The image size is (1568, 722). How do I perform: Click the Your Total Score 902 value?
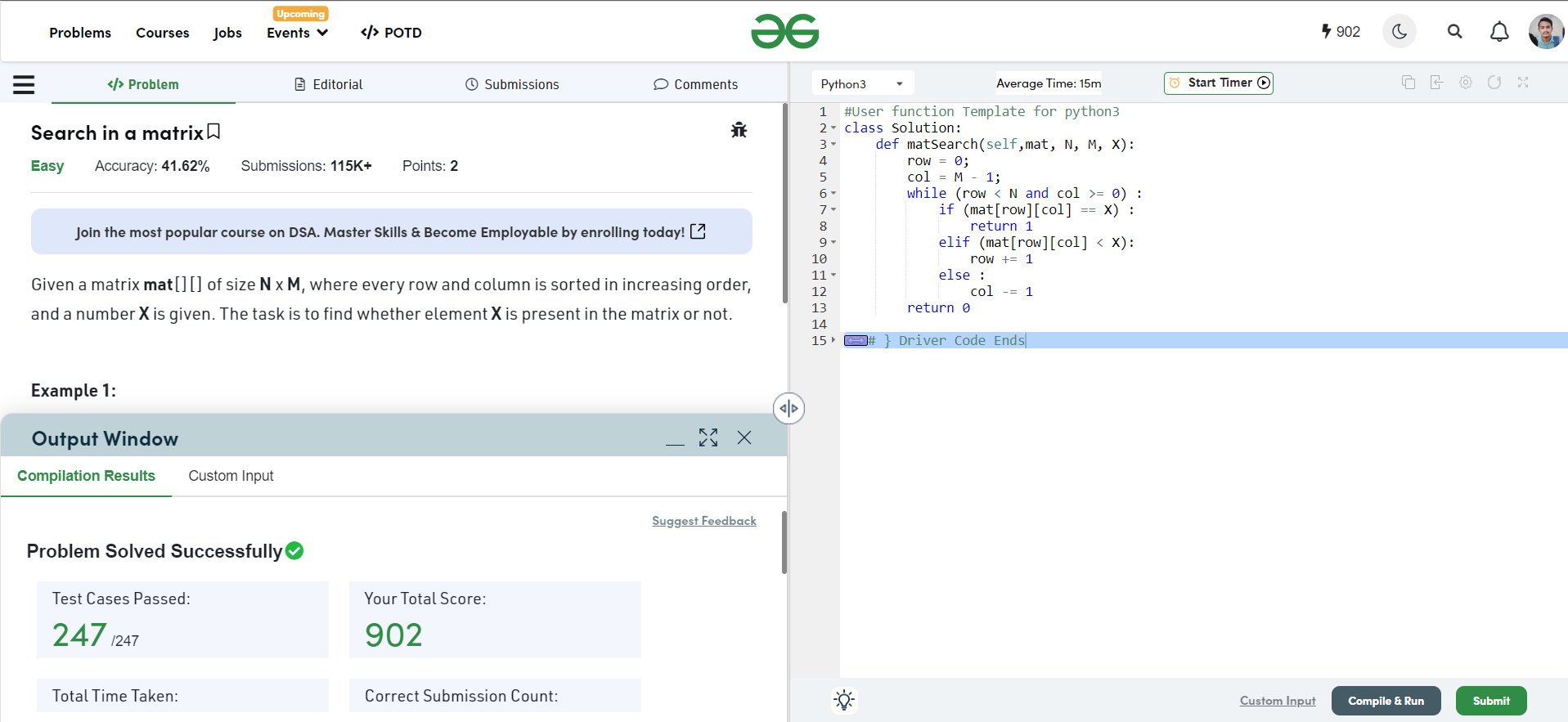click(x=393, y=635)
